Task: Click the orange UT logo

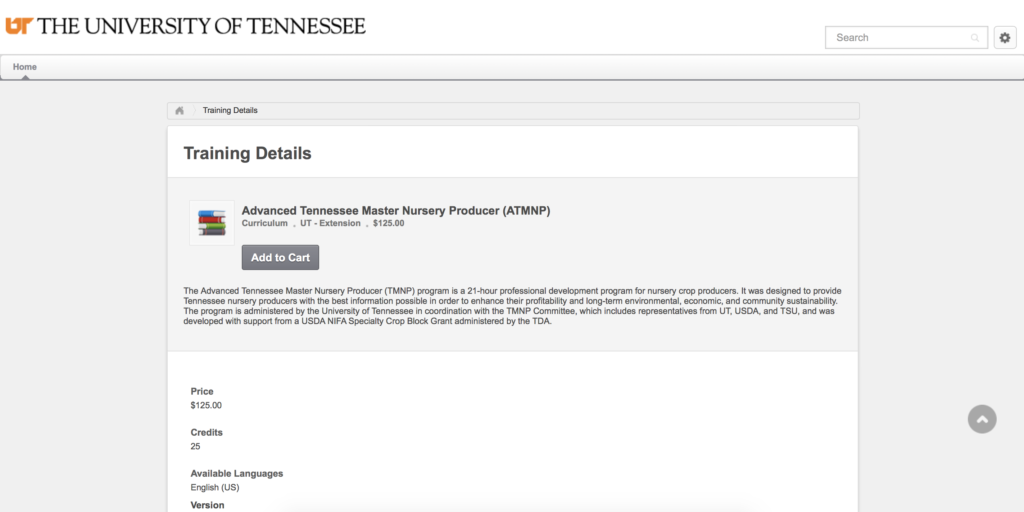Action: 19,26
